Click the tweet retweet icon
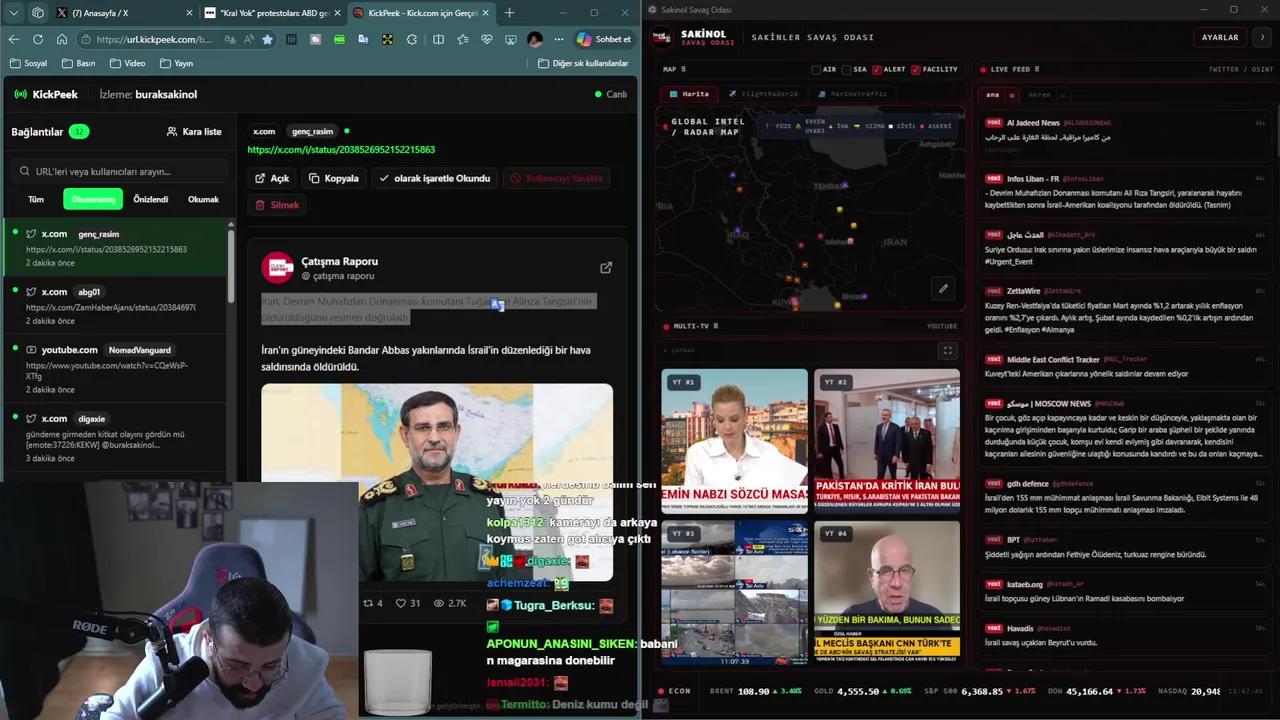Screen dimensions: 1280x720 click(x=367, y=603)
